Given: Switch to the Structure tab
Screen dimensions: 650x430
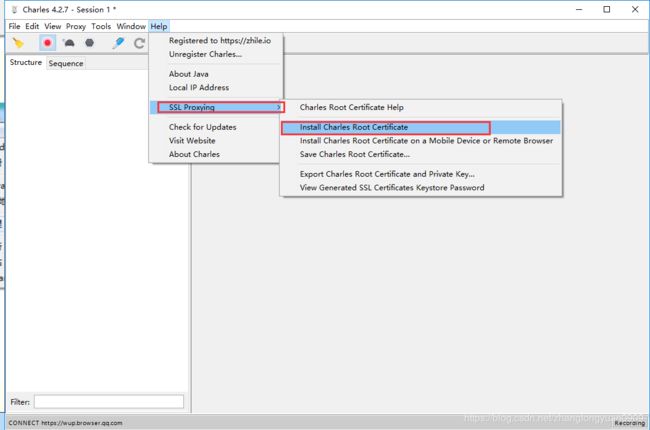Looking at the screenshot, I should (26, 62).
